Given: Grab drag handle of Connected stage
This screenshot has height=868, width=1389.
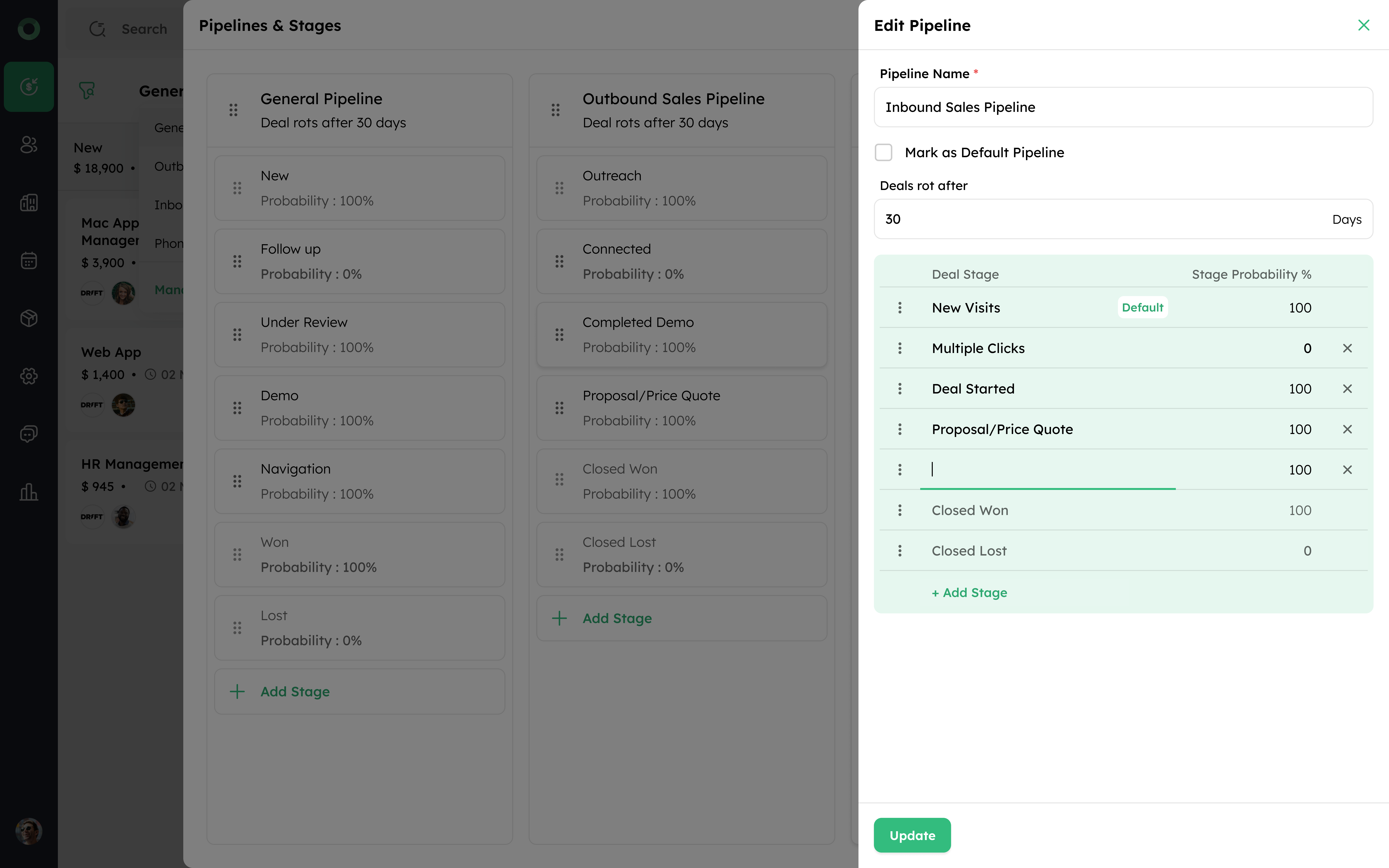Looking at the screenshot, I should tap(560, 262).
